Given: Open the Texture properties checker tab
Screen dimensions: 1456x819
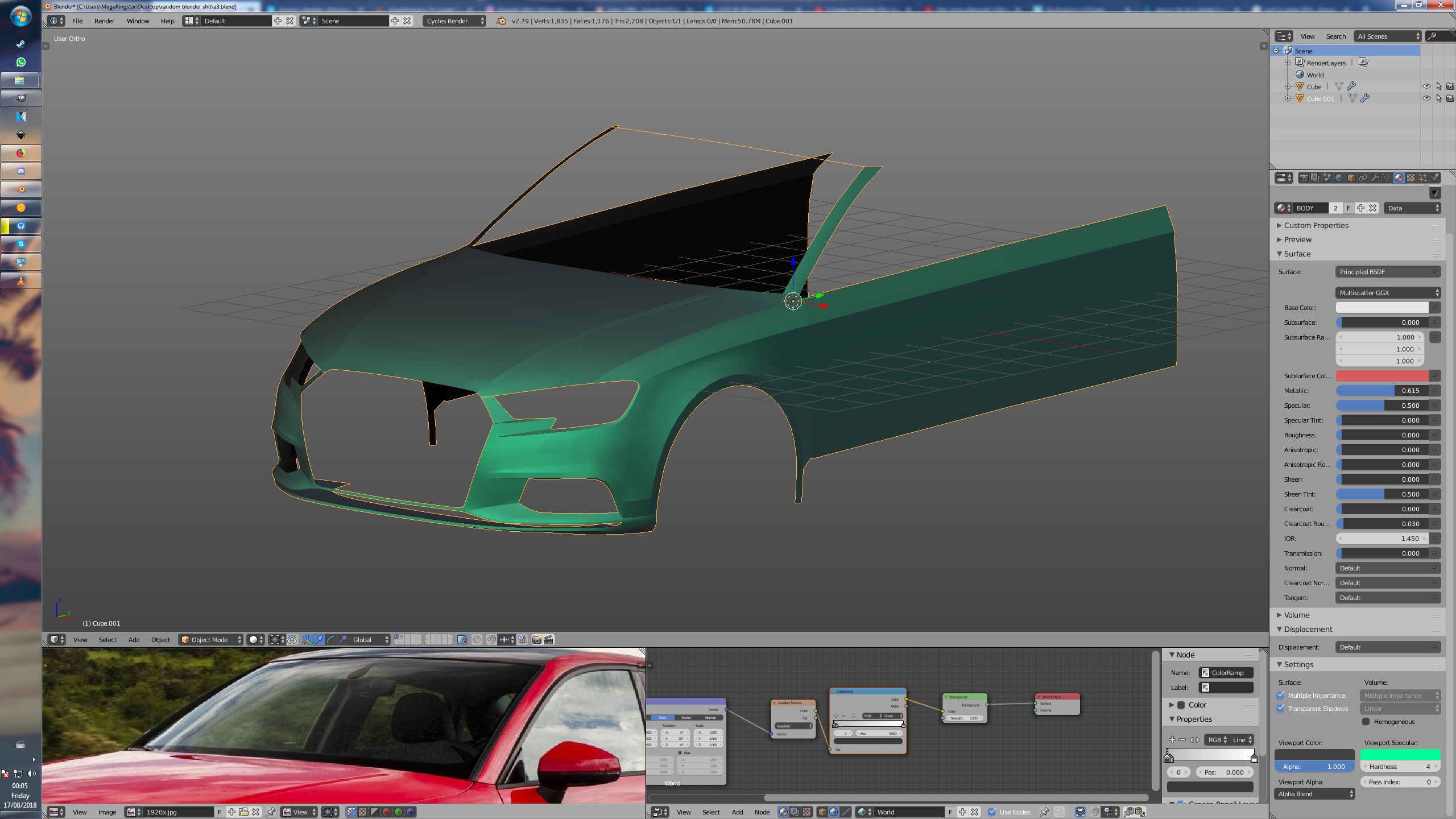Looking at the screenshot, I should (1410, 178).
